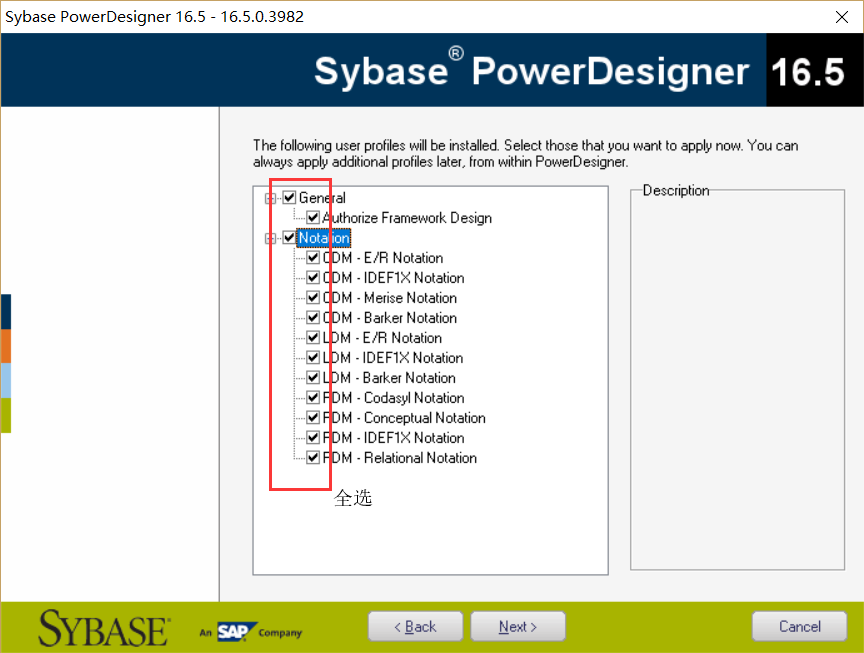Select PDM - Conceptual Notation row text

click(404, 418)
